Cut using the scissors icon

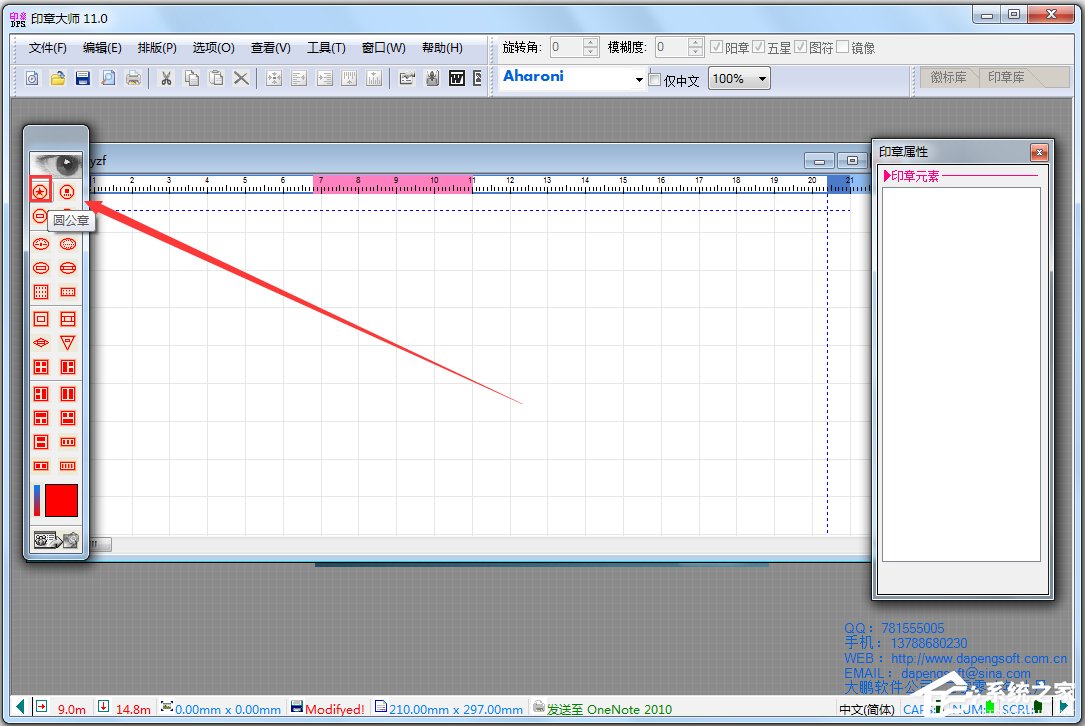click(166, 78)
